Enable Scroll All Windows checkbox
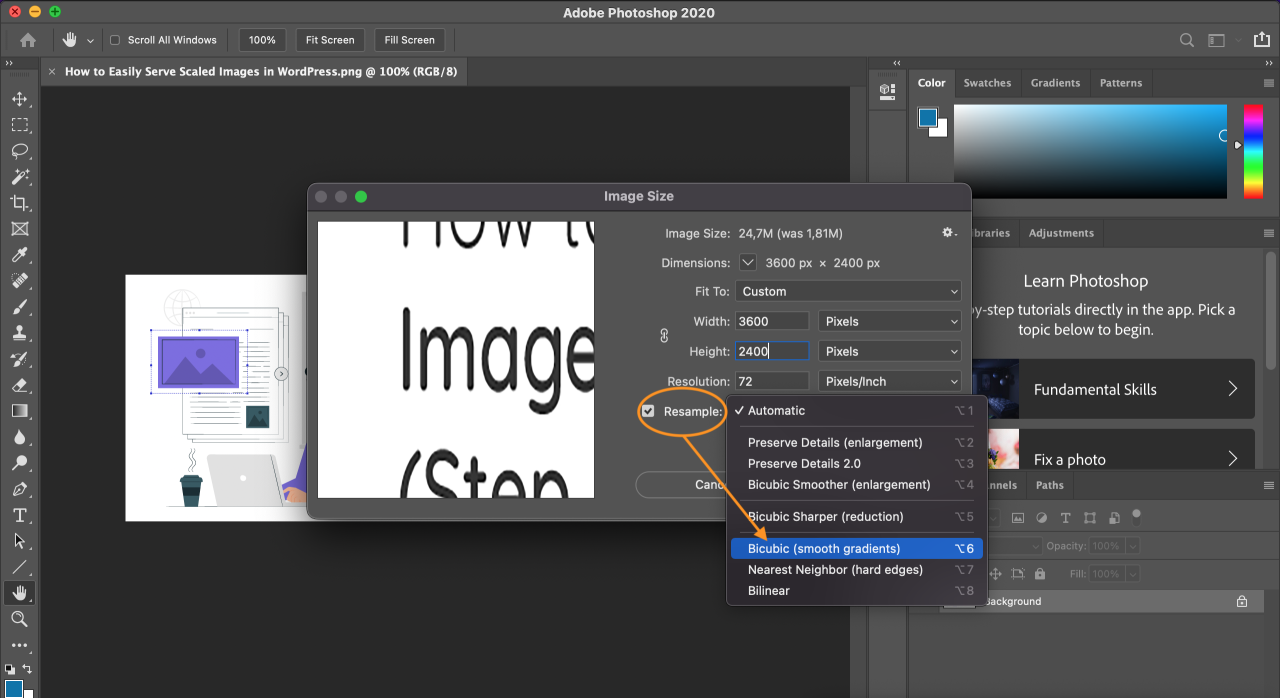Screen dimensions: 1280x698 point(115,40)
